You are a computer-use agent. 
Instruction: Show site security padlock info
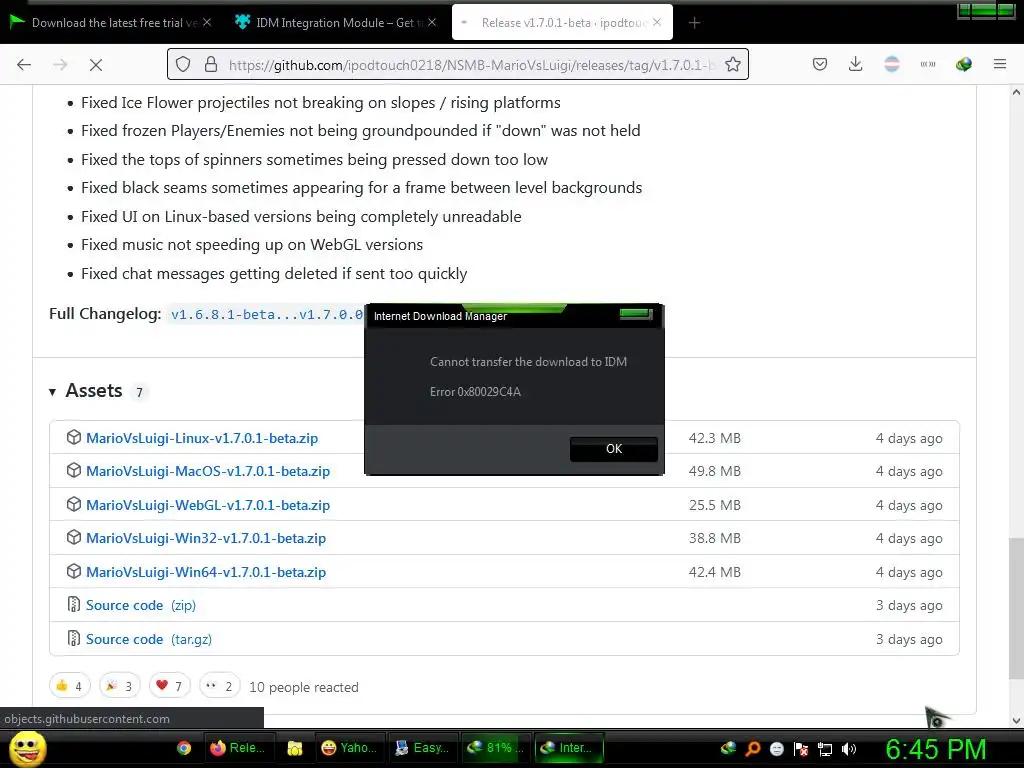[210, 64]
